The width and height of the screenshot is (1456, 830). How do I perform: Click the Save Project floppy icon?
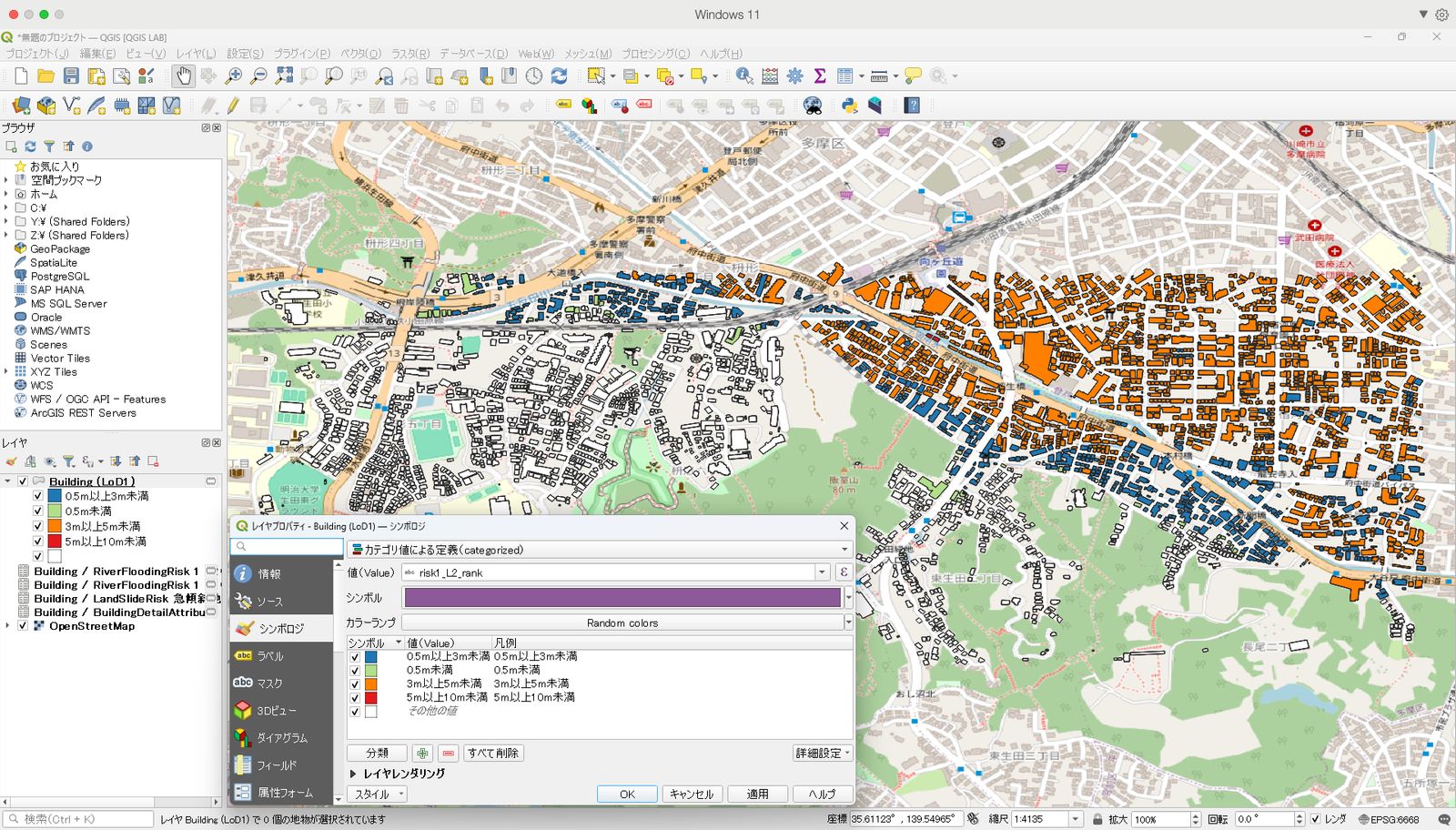point(71,76)
